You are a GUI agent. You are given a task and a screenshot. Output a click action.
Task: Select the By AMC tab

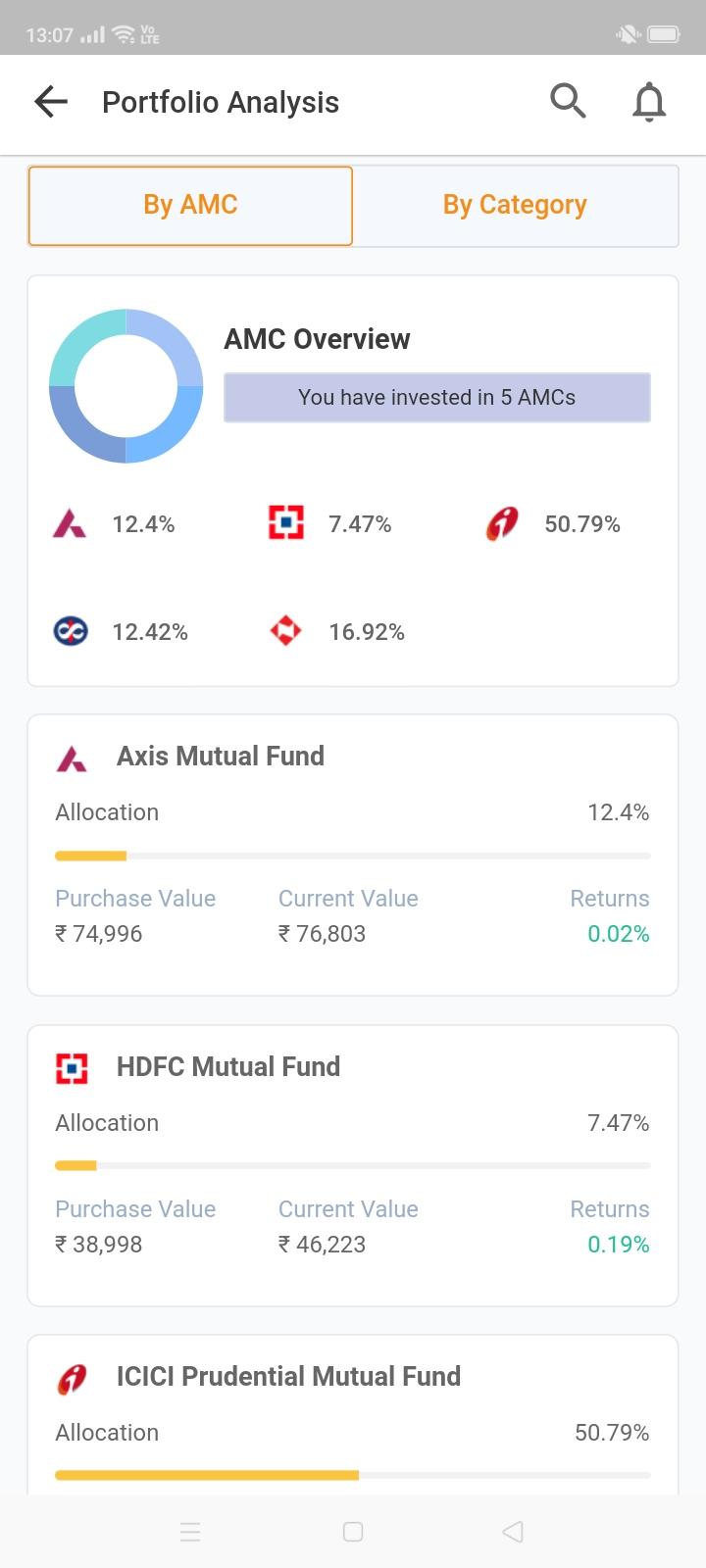tap(190, 205)
